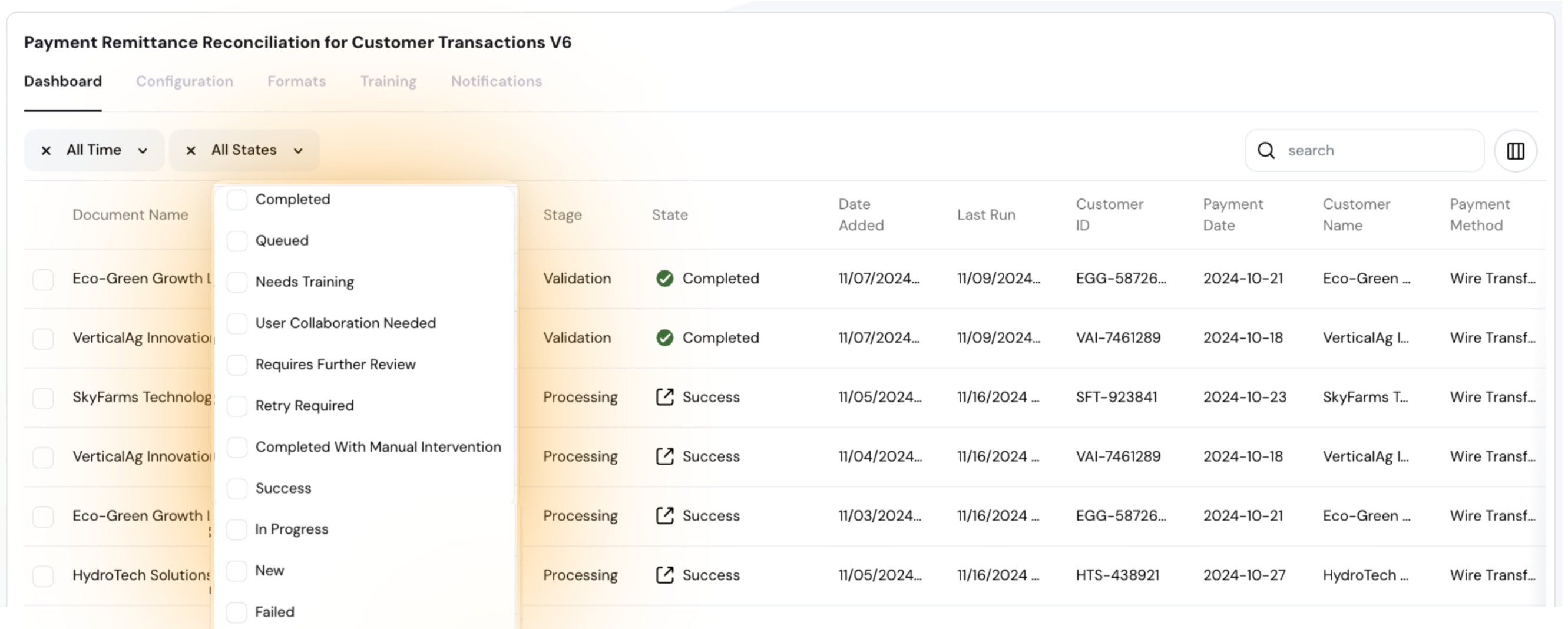
Task: Open external link icon for Eco-Green 11/03 row
Action: pos(664,516)
